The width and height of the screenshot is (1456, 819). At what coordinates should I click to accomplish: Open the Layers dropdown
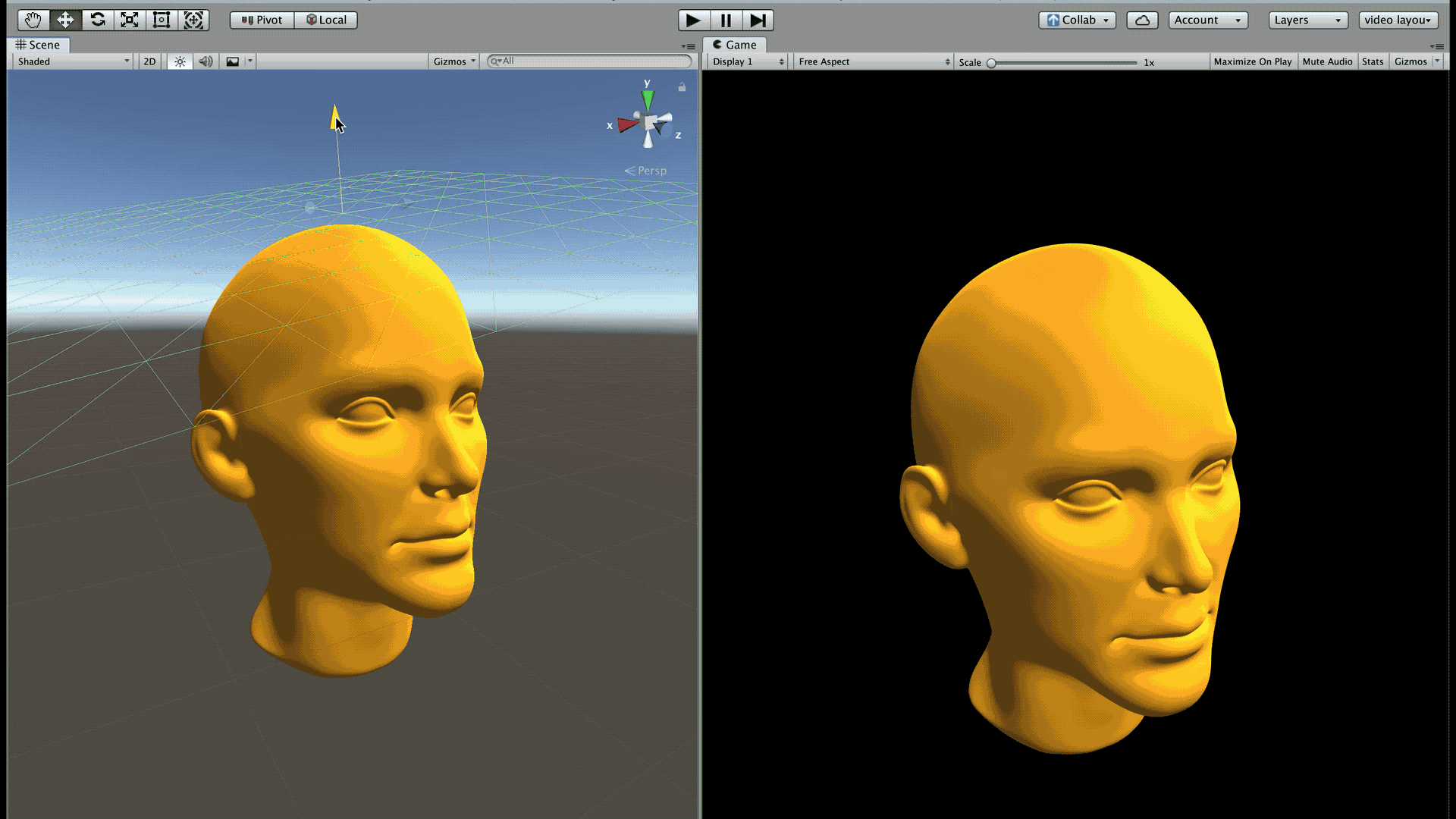pos(1307,20)
